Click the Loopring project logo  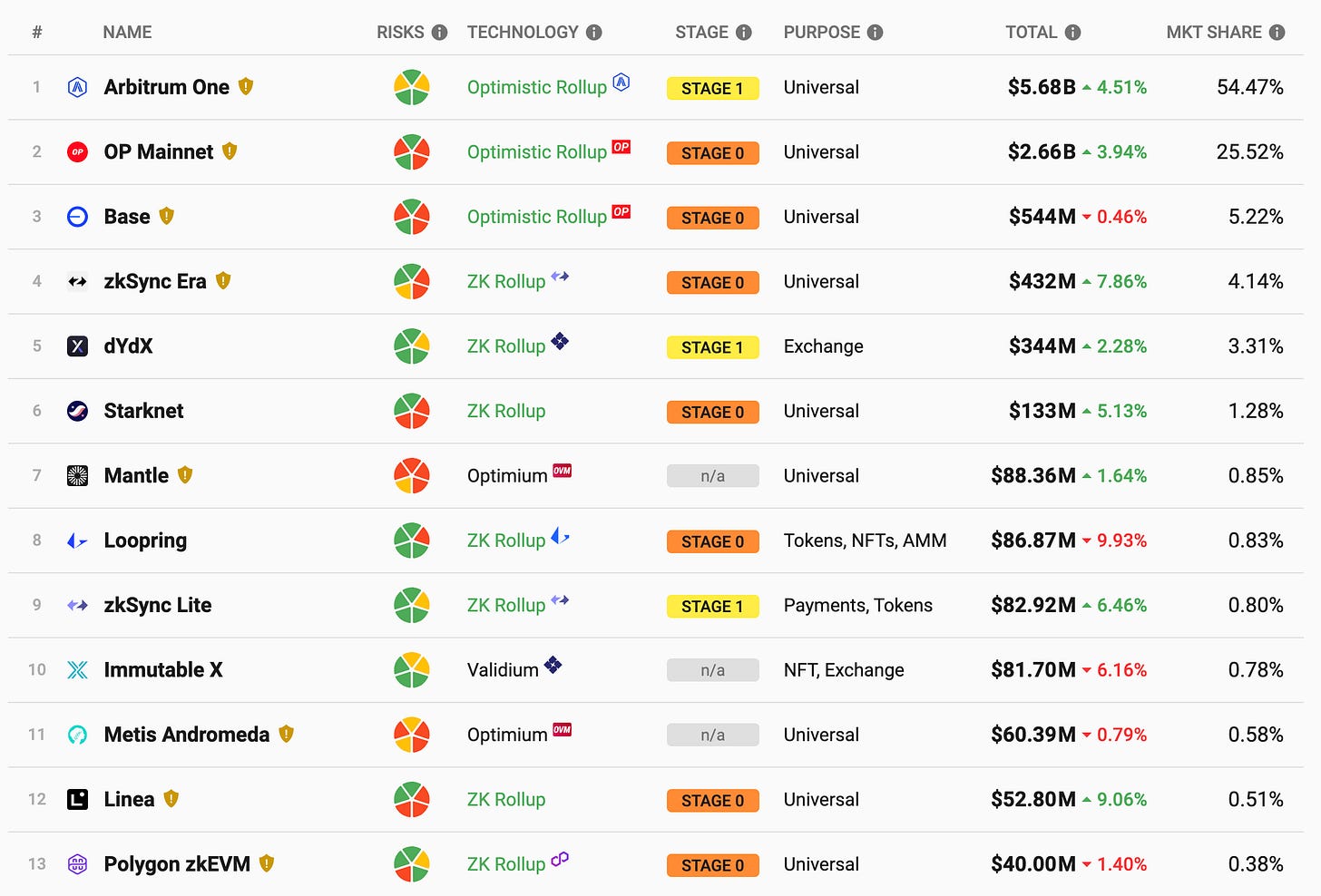78,541
